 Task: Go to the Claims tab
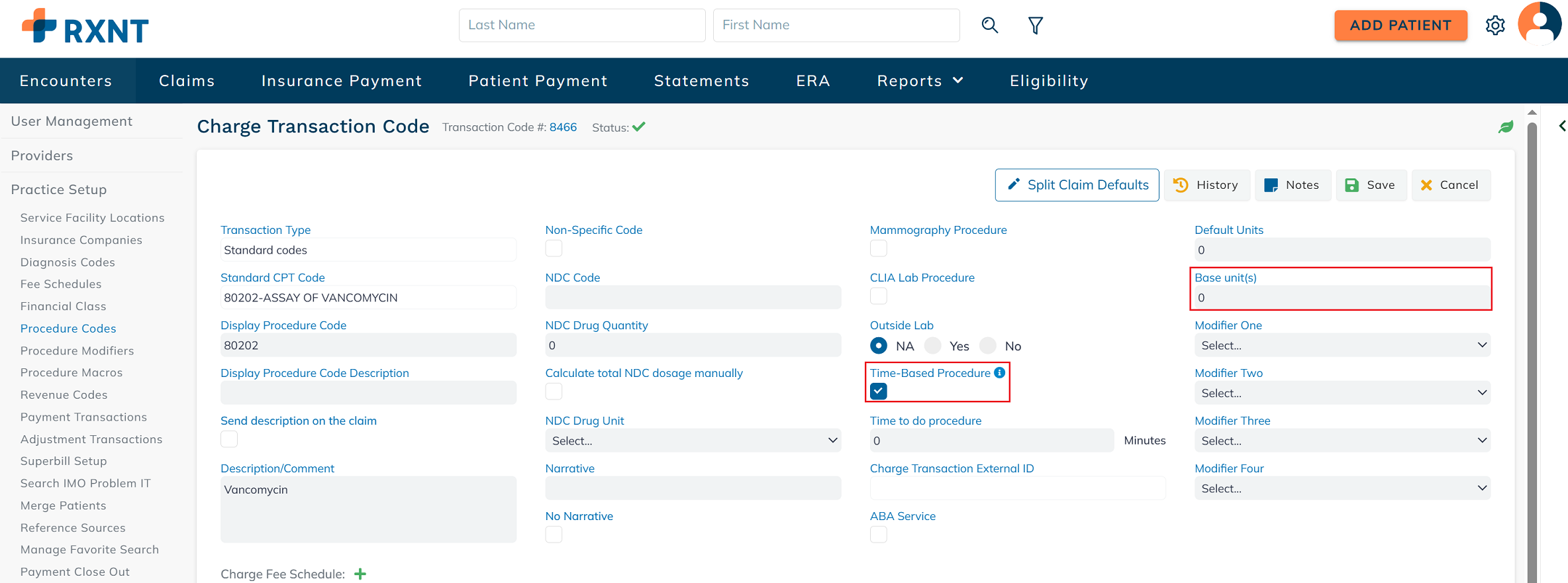(x=187, y=81)
